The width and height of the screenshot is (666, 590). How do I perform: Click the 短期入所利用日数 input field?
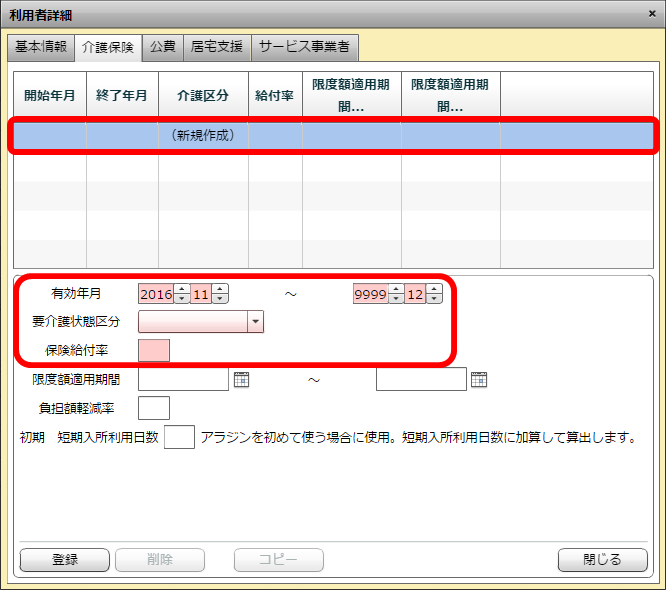coord(178,437)
